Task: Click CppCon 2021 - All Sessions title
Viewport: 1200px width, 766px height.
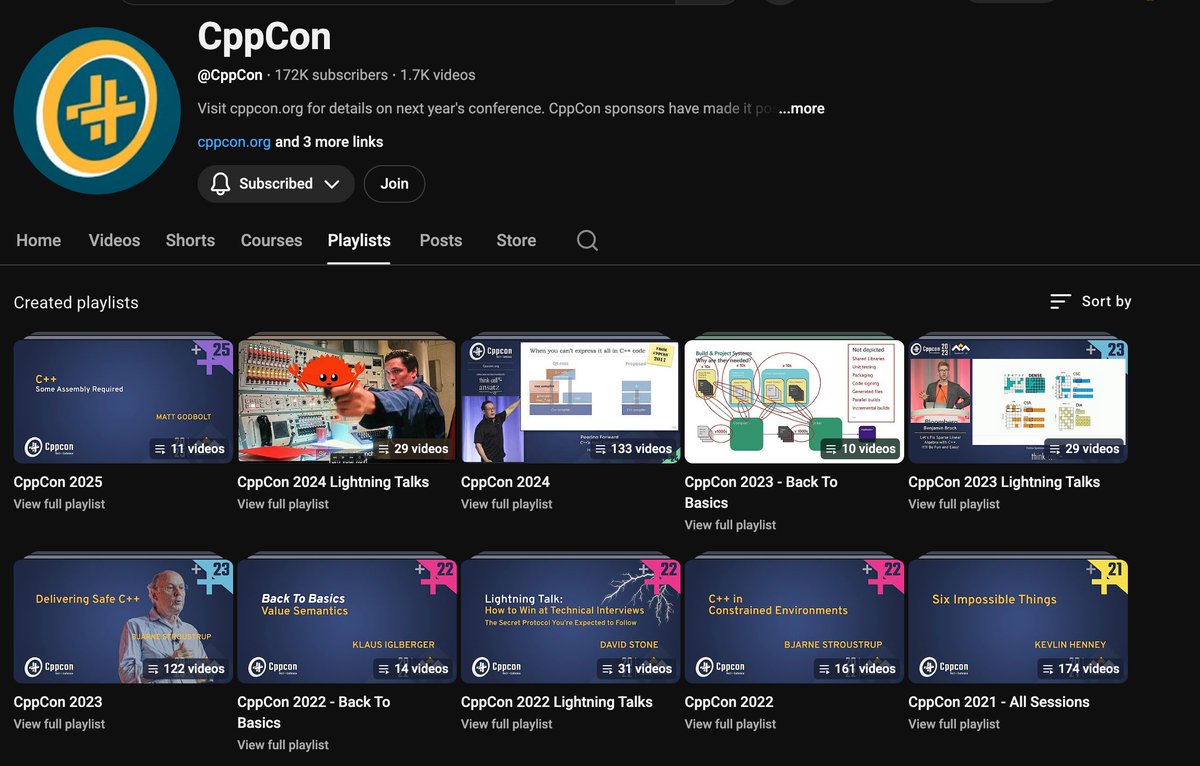Action: coord(999,702)
